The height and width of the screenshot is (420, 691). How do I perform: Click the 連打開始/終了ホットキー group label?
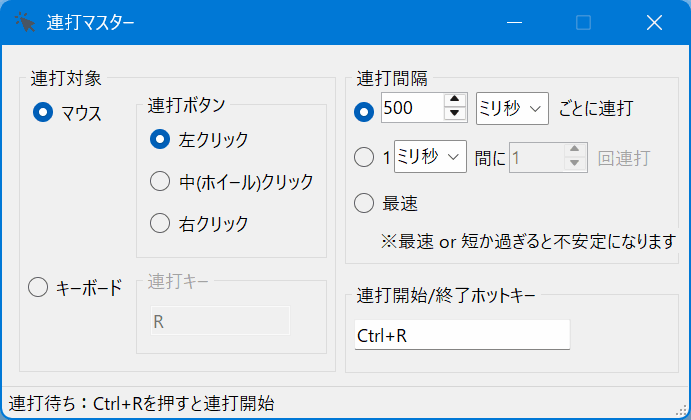[x=446, y=295]
